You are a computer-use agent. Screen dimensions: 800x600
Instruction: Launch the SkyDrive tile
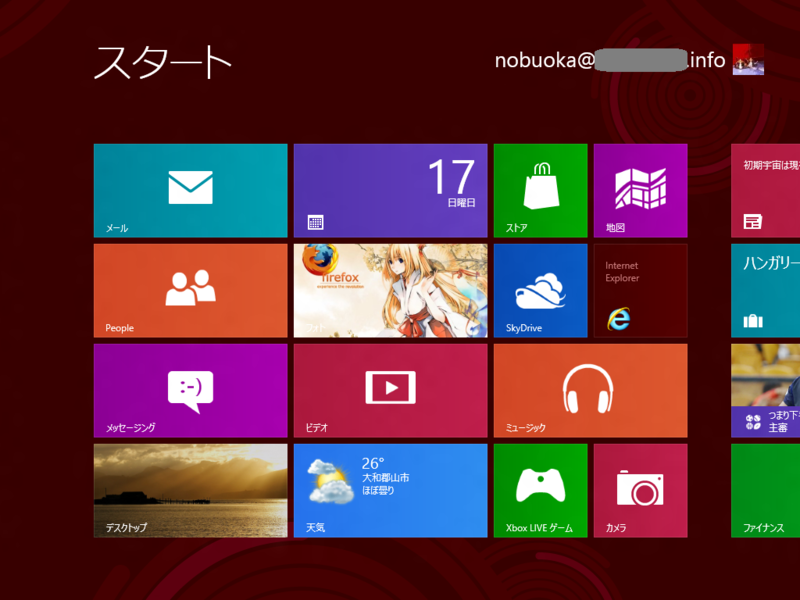click(x=540, y=290)
